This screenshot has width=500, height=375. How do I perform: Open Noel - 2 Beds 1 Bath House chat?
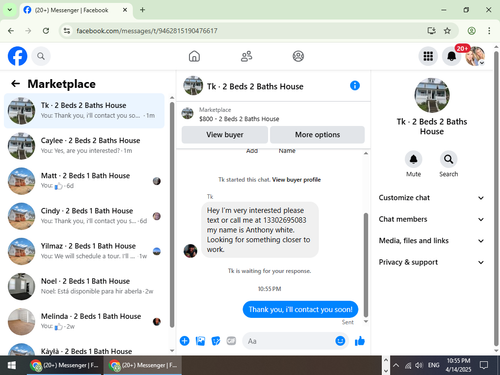point(84,286)
